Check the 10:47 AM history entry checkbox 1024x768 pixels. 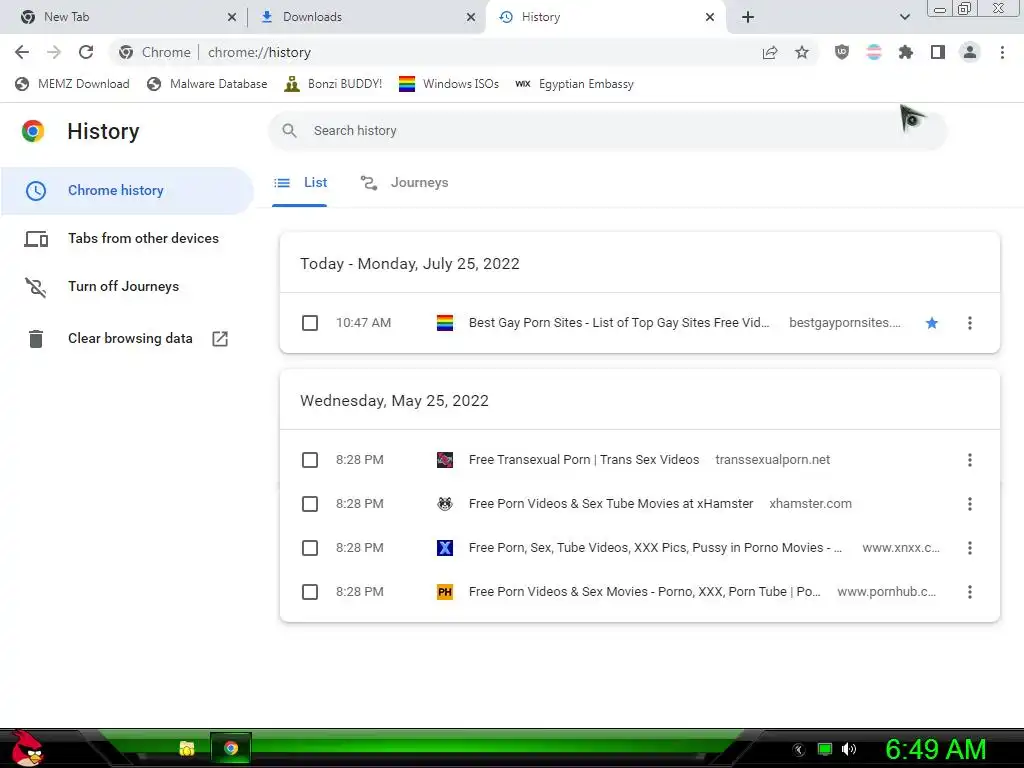310,323
